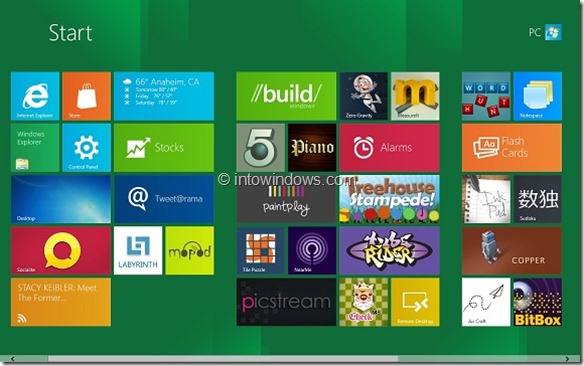Launch the Sudoku tile
Viewport: 584px width, 366px height.
pyautogui.click(x=537, y=199)
